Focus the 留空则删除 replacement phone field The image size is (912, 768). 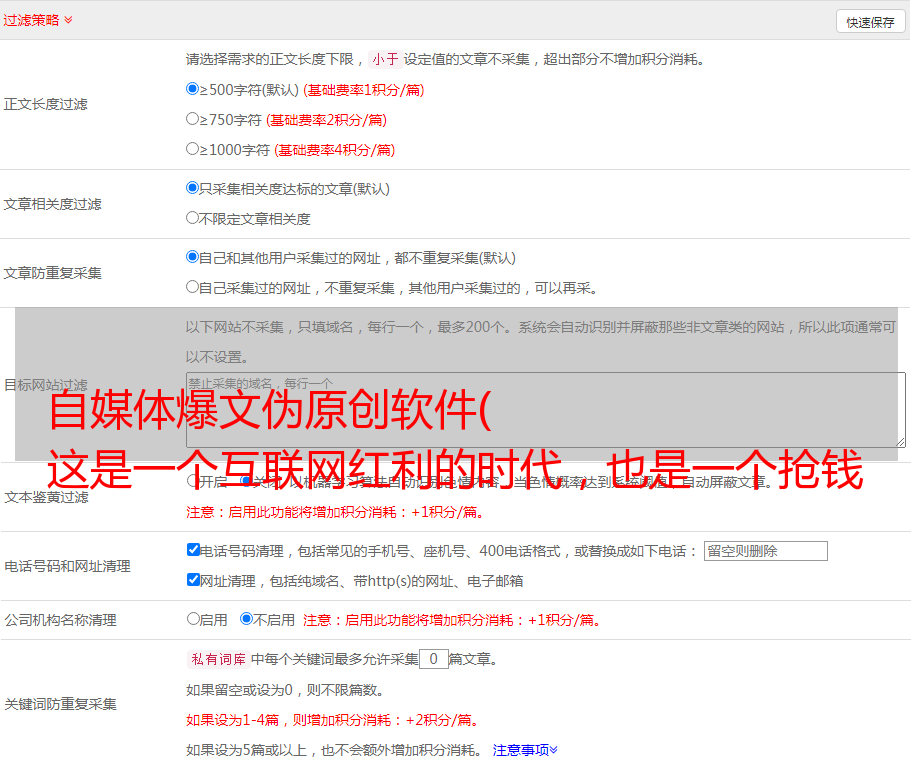click(765, 551)
